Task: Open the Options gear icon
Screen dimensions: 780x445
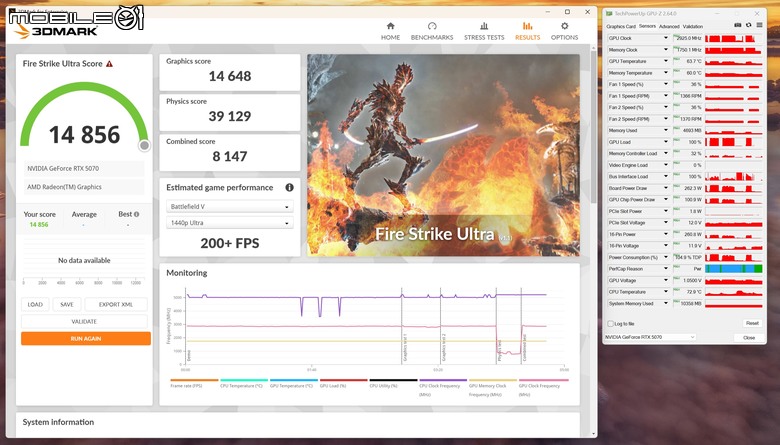Action: pos(564,26)
